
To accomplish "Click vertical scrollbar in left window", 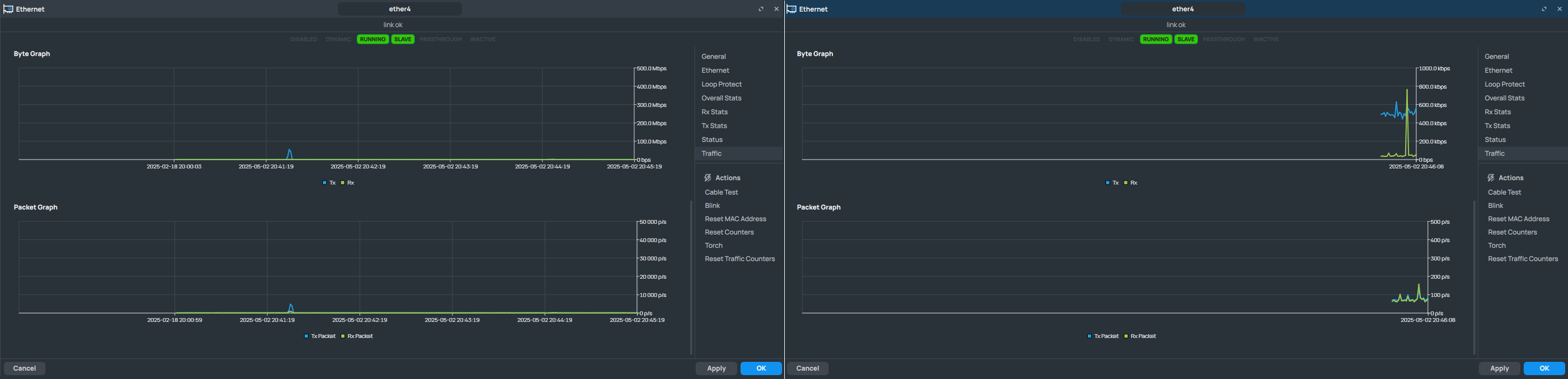I will coord(691,277).
